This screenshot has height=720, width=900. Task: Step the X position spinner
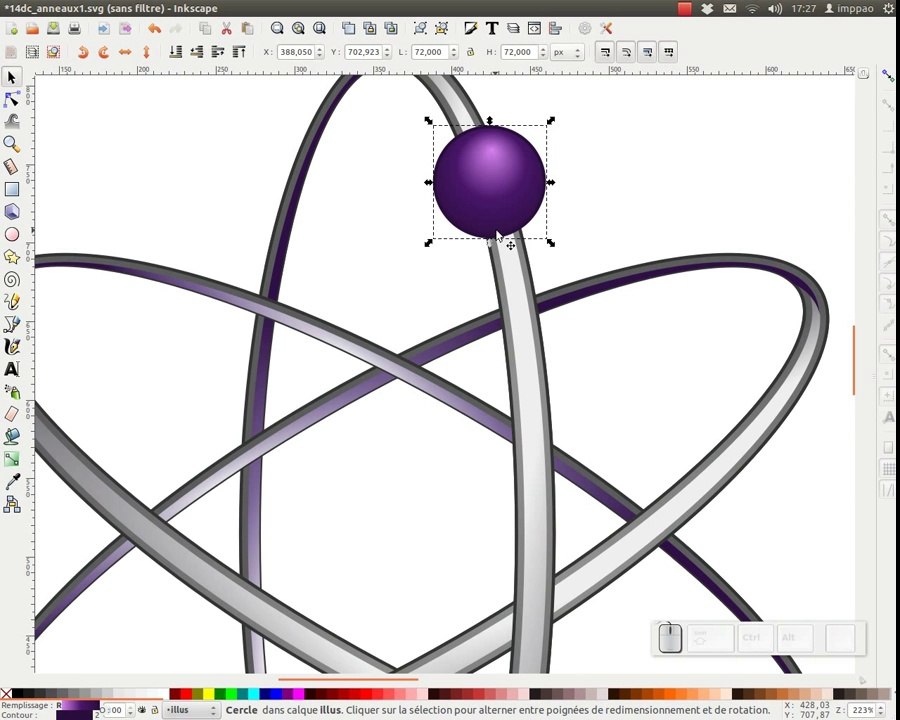click(x=320, y=52)
